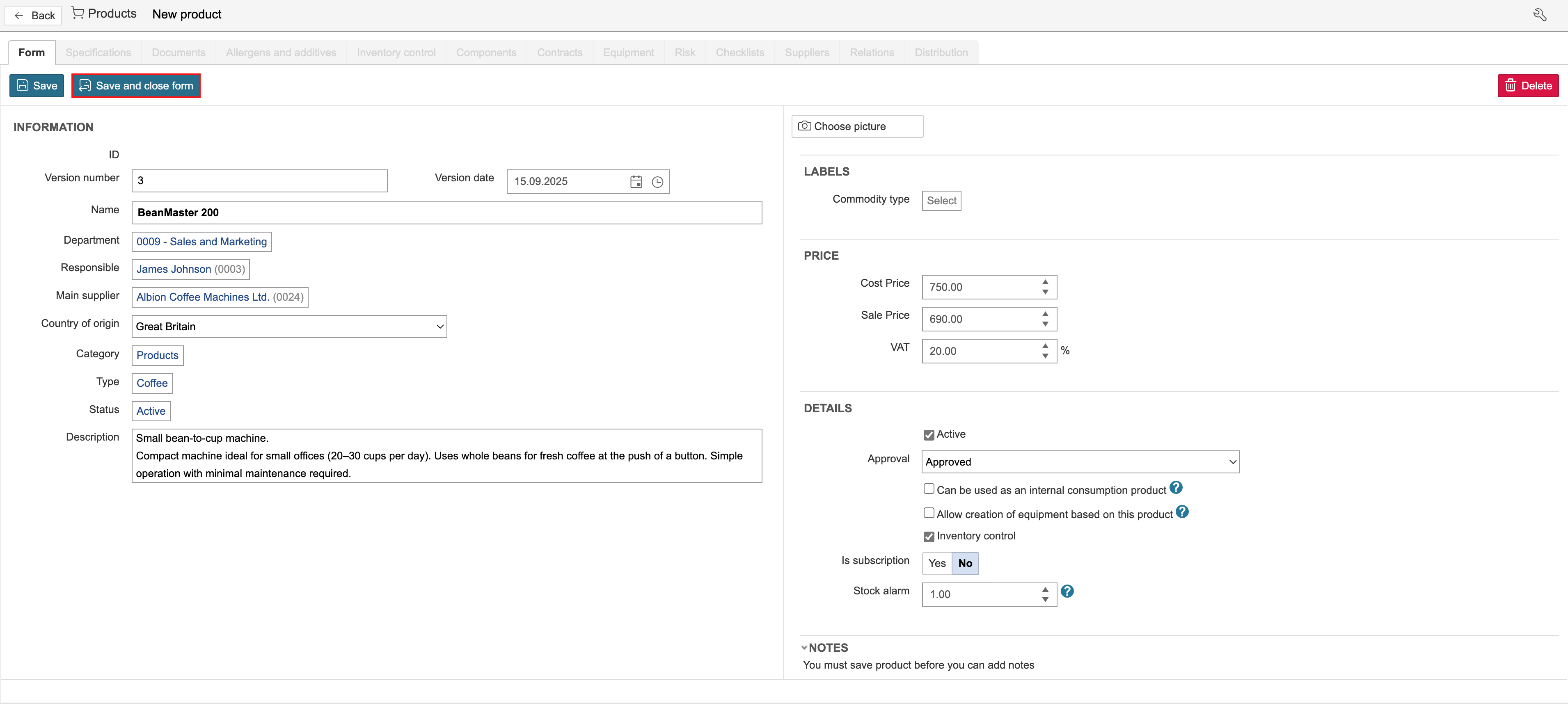Click the red Delete button

coord(1528,86)
